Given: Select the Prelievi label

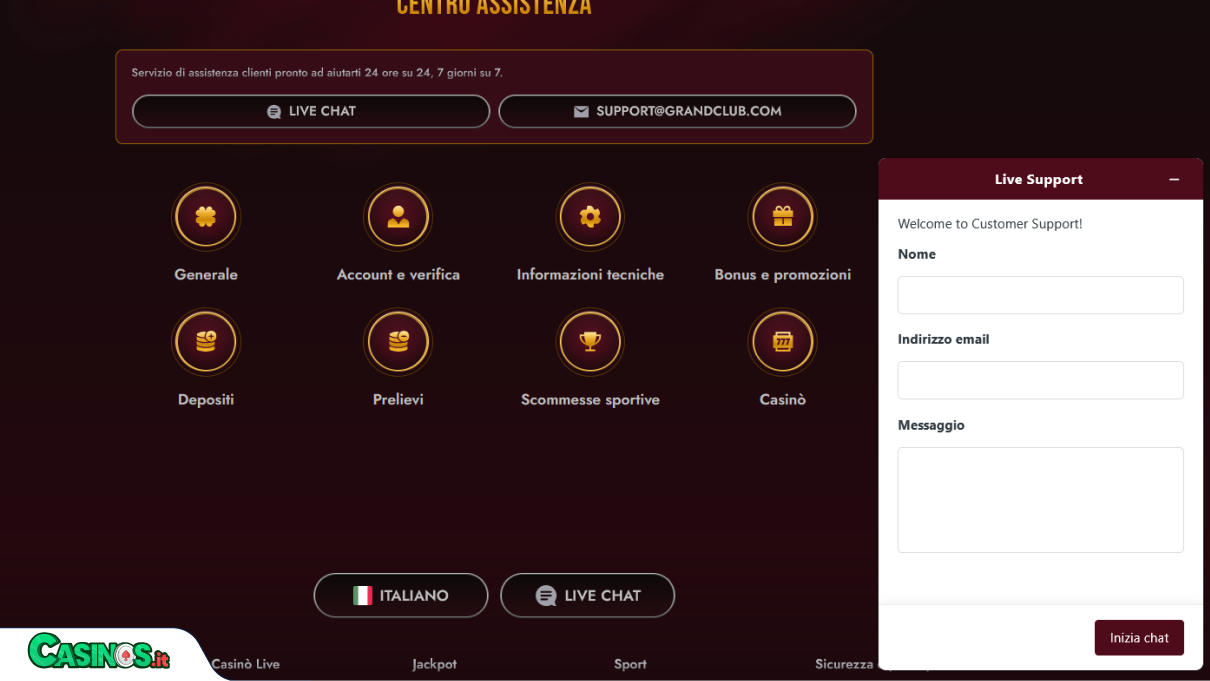Looking at the screenshot, I should [398, 399].
